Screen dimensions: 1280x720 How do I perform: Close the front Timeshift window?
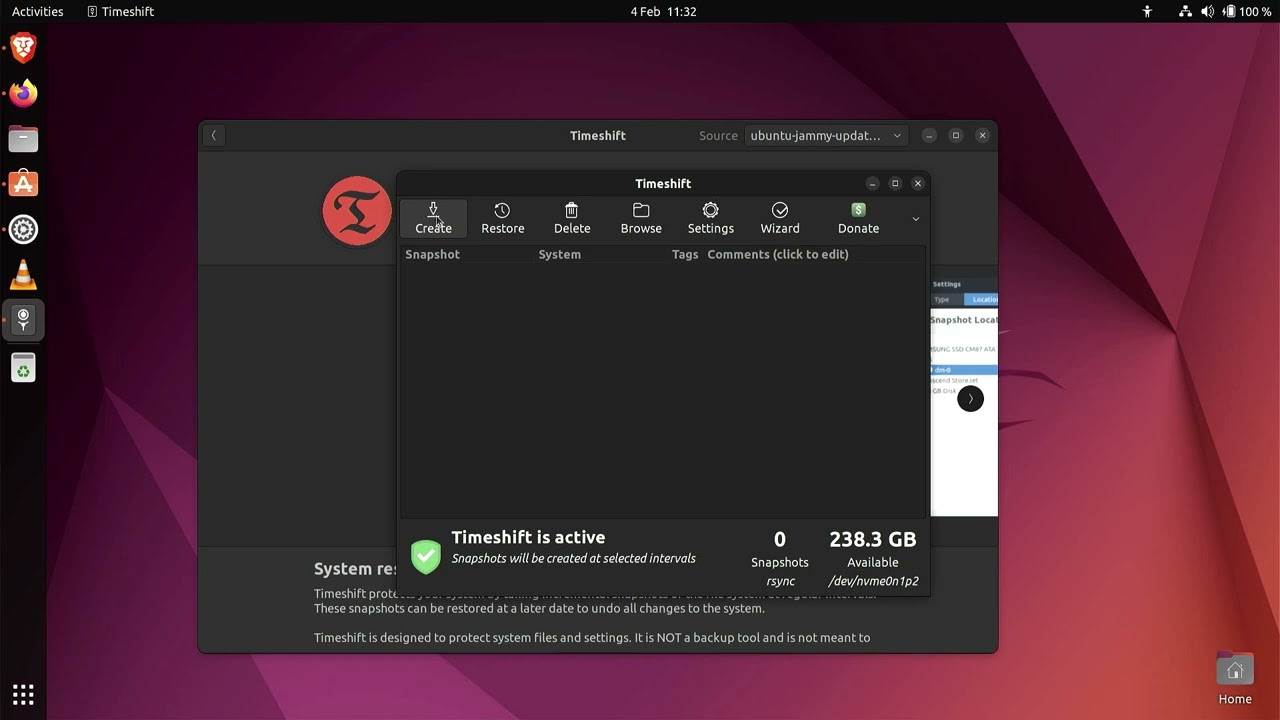[918, 183]
